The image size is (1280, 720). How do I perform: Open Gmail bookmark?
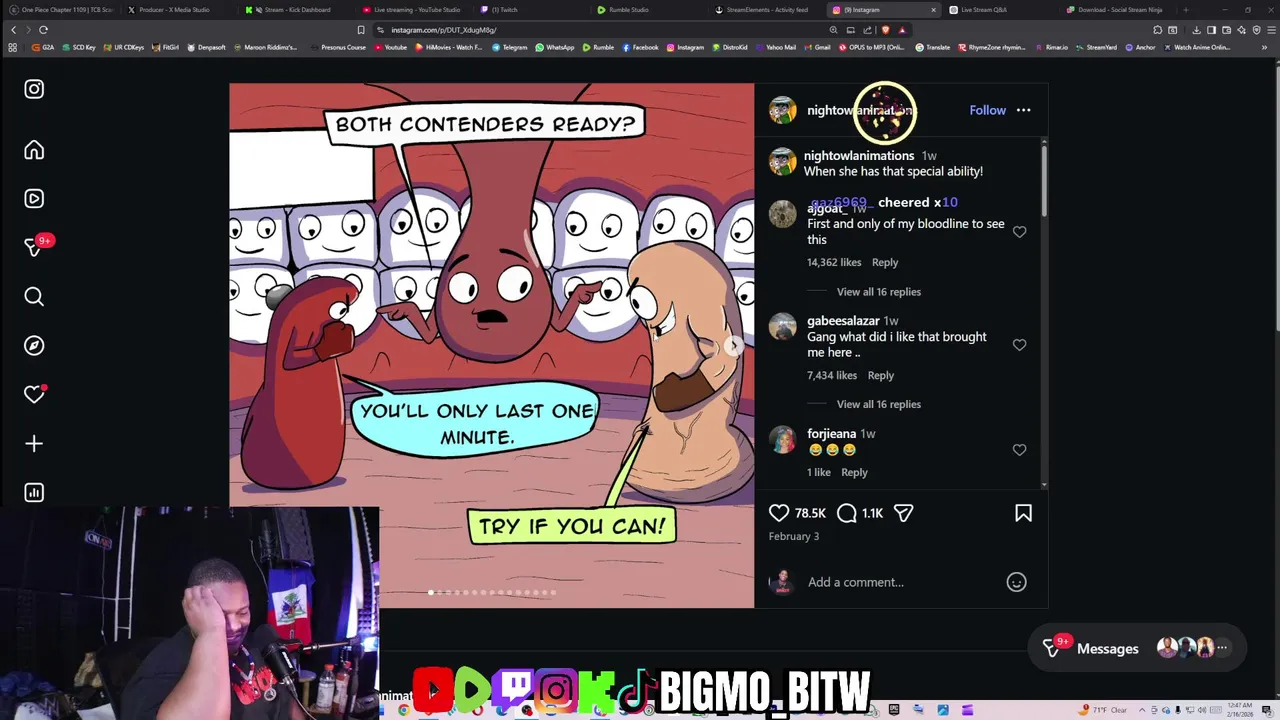tap(817, 47)
